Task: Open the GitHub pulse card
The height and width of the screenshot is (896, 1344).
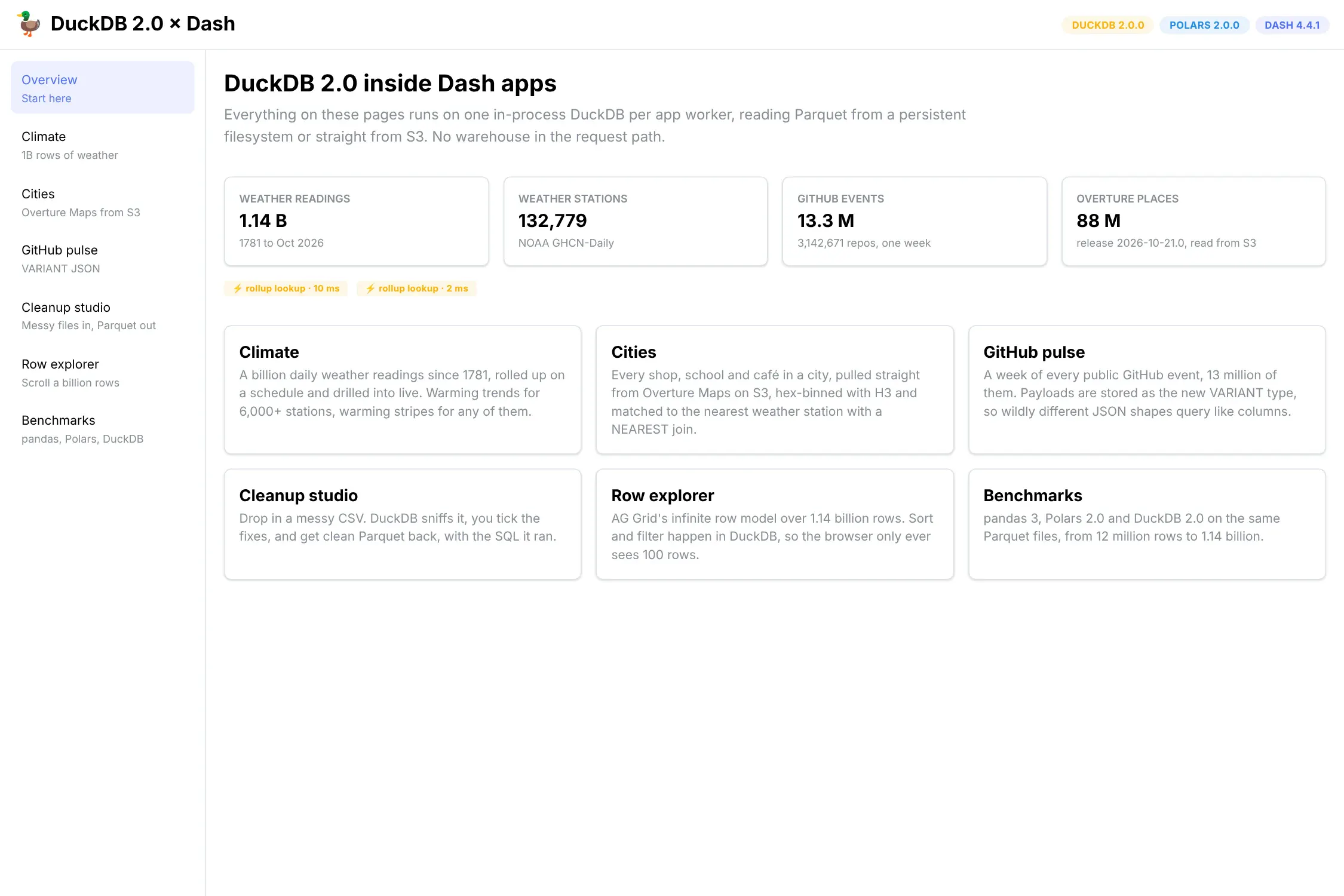Action: tap(1147, 389)
